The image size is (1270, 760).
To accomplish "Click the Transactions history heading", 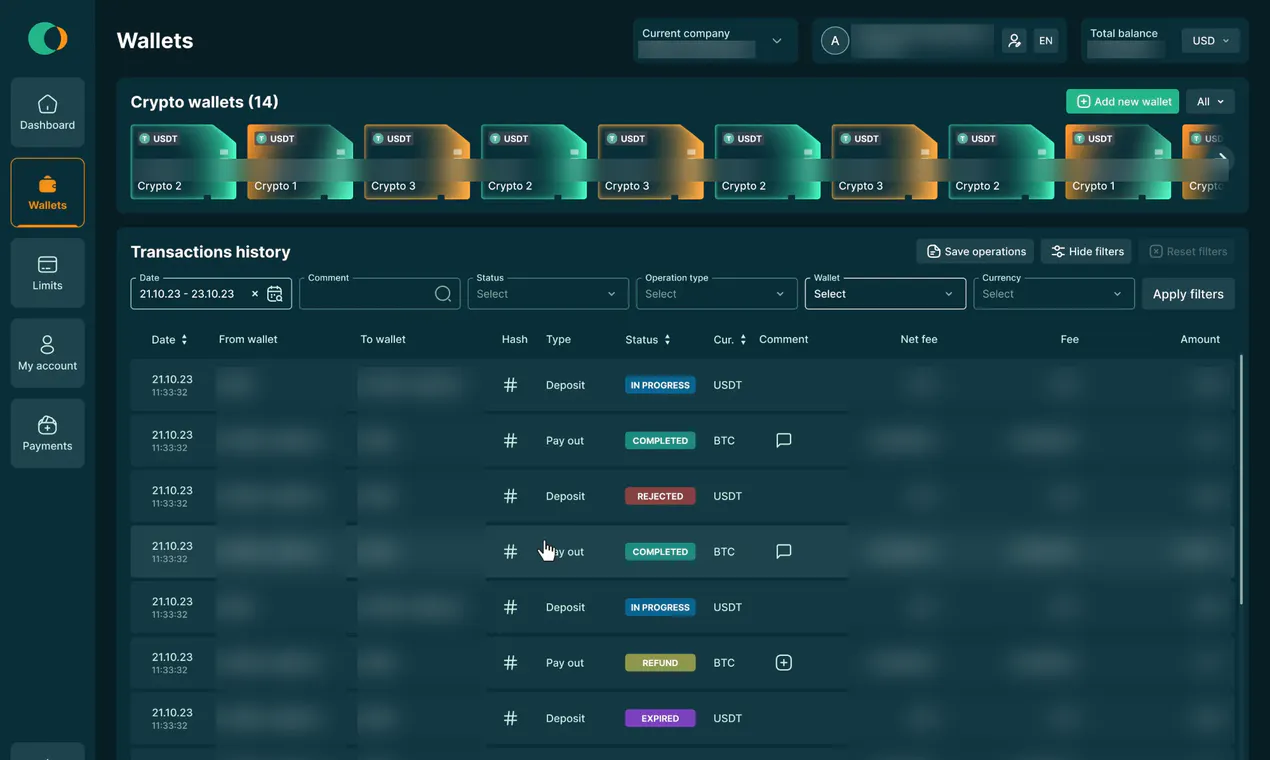I will coord(210,252).
